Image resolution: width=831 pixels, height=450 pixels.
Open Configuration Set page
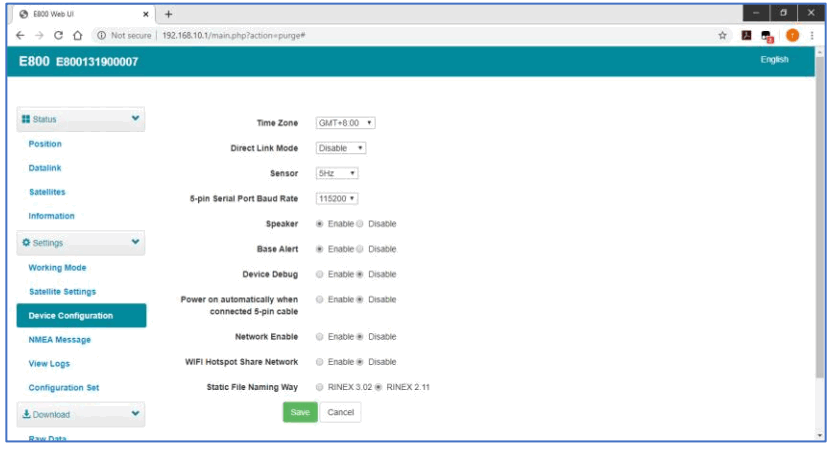pos(64,387)
